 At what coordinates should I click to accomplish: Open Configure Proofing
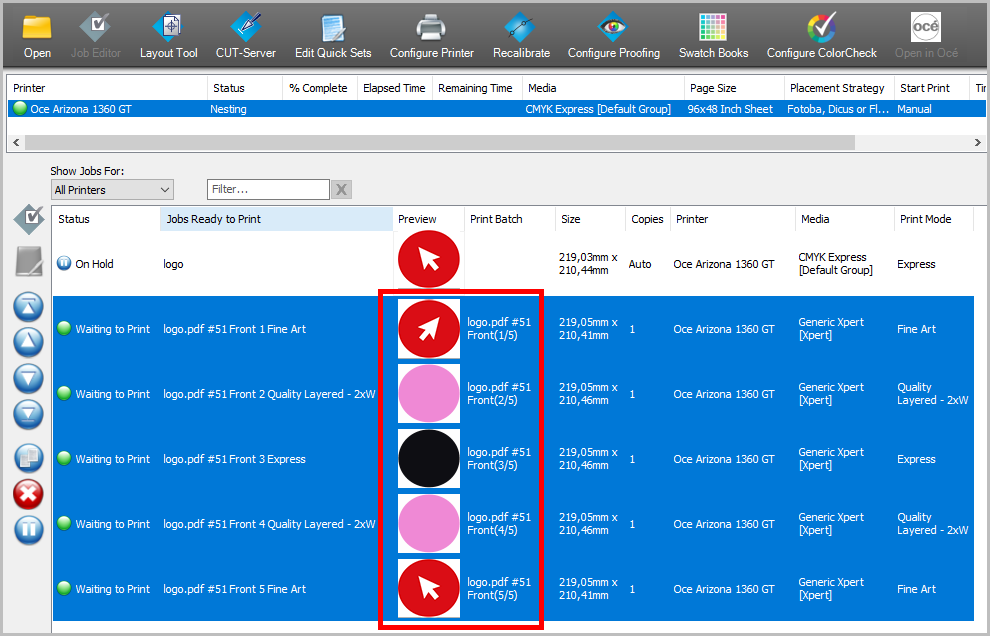(613, 35)
